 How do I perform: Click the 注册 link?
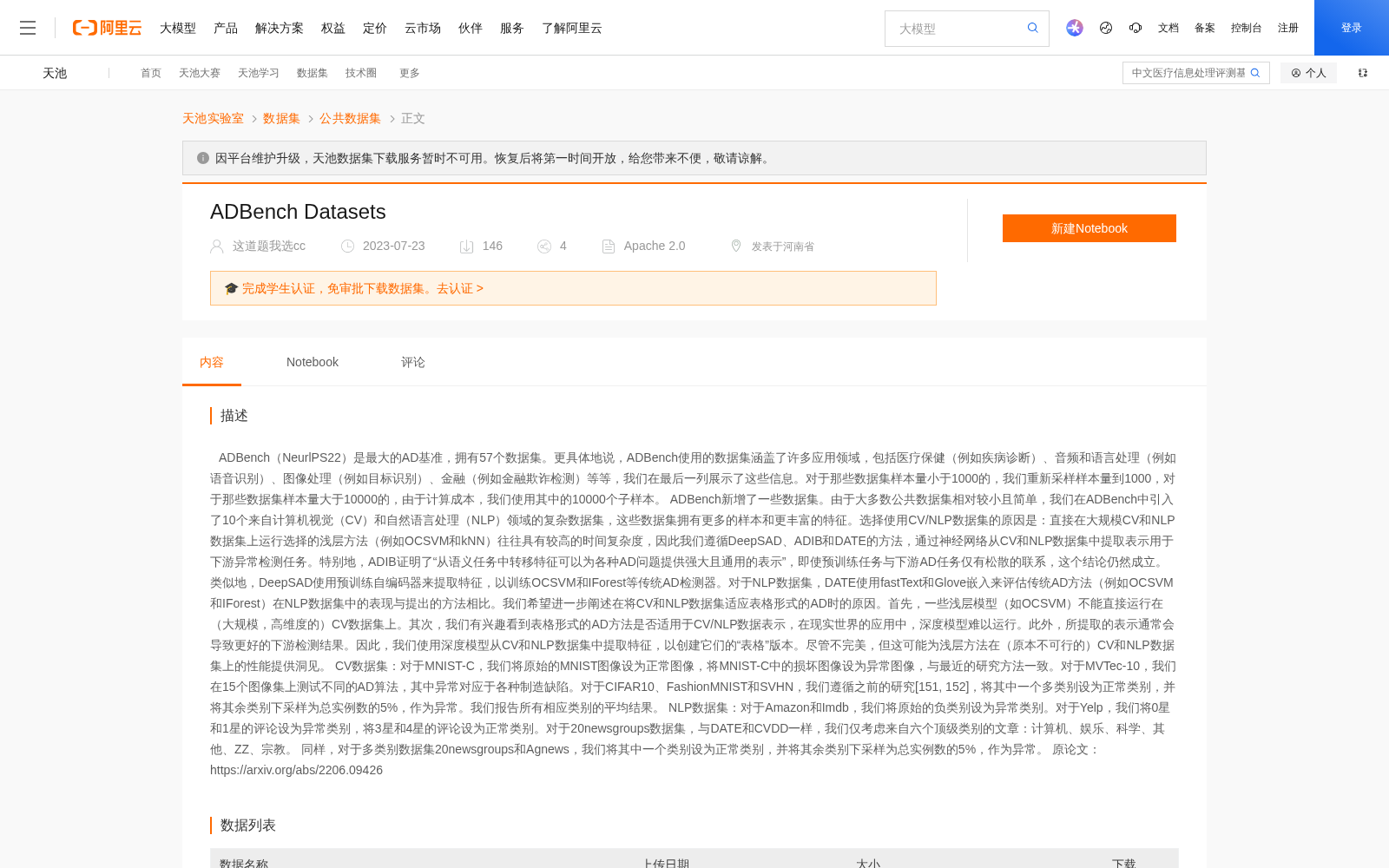pos(1288,28)
